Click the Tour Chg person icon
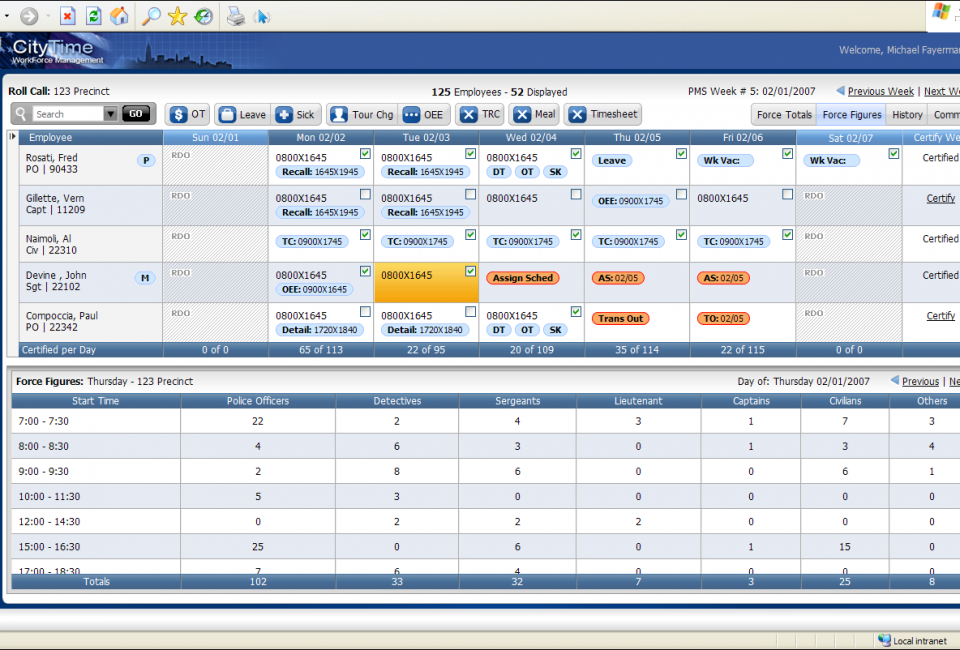Viewport: 960px width, 650px height. tap(339, 114)
